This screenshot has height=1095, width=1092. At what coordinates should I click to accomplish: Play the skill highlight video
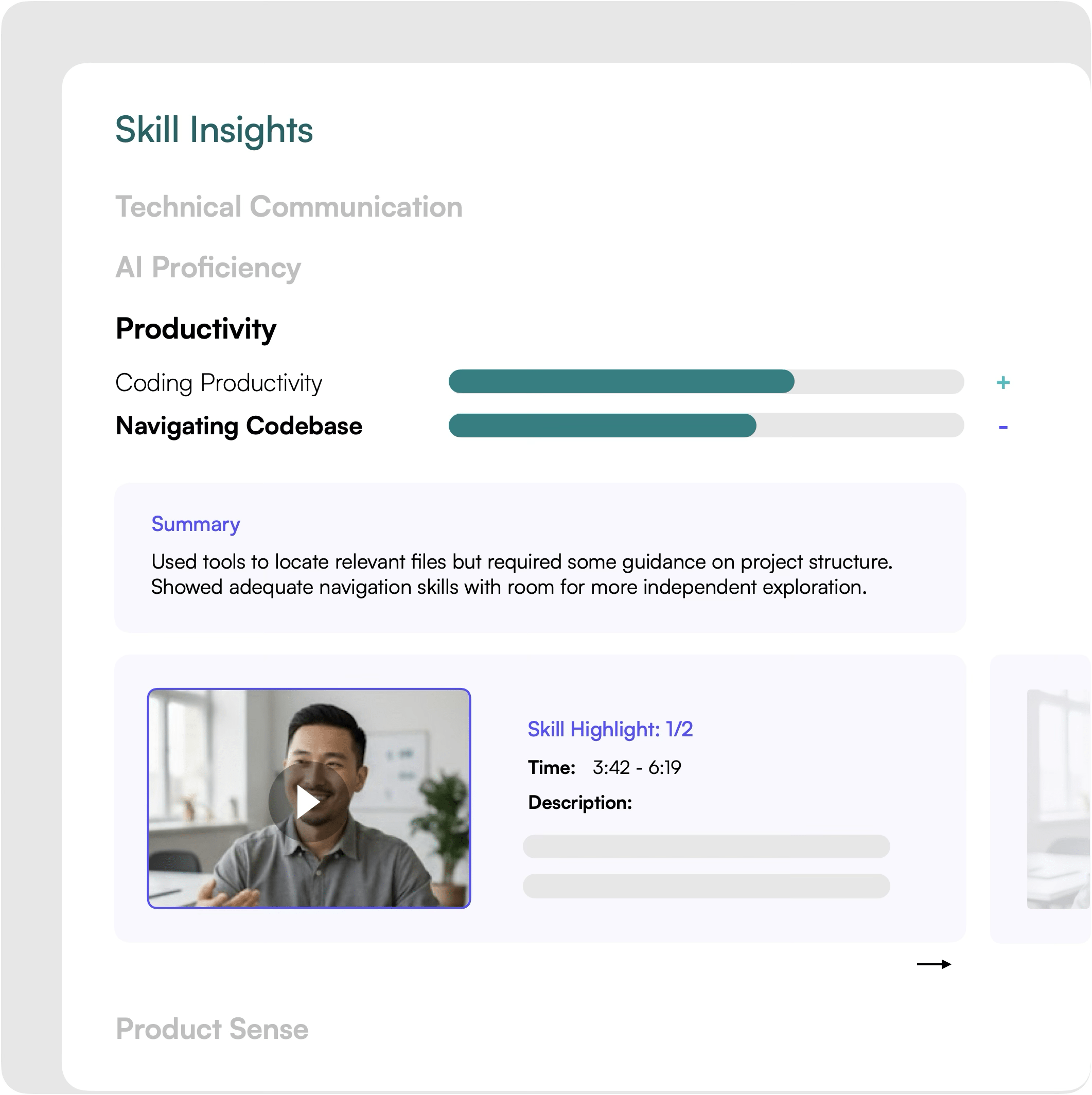pyautogui.click(x=309, y=801)
